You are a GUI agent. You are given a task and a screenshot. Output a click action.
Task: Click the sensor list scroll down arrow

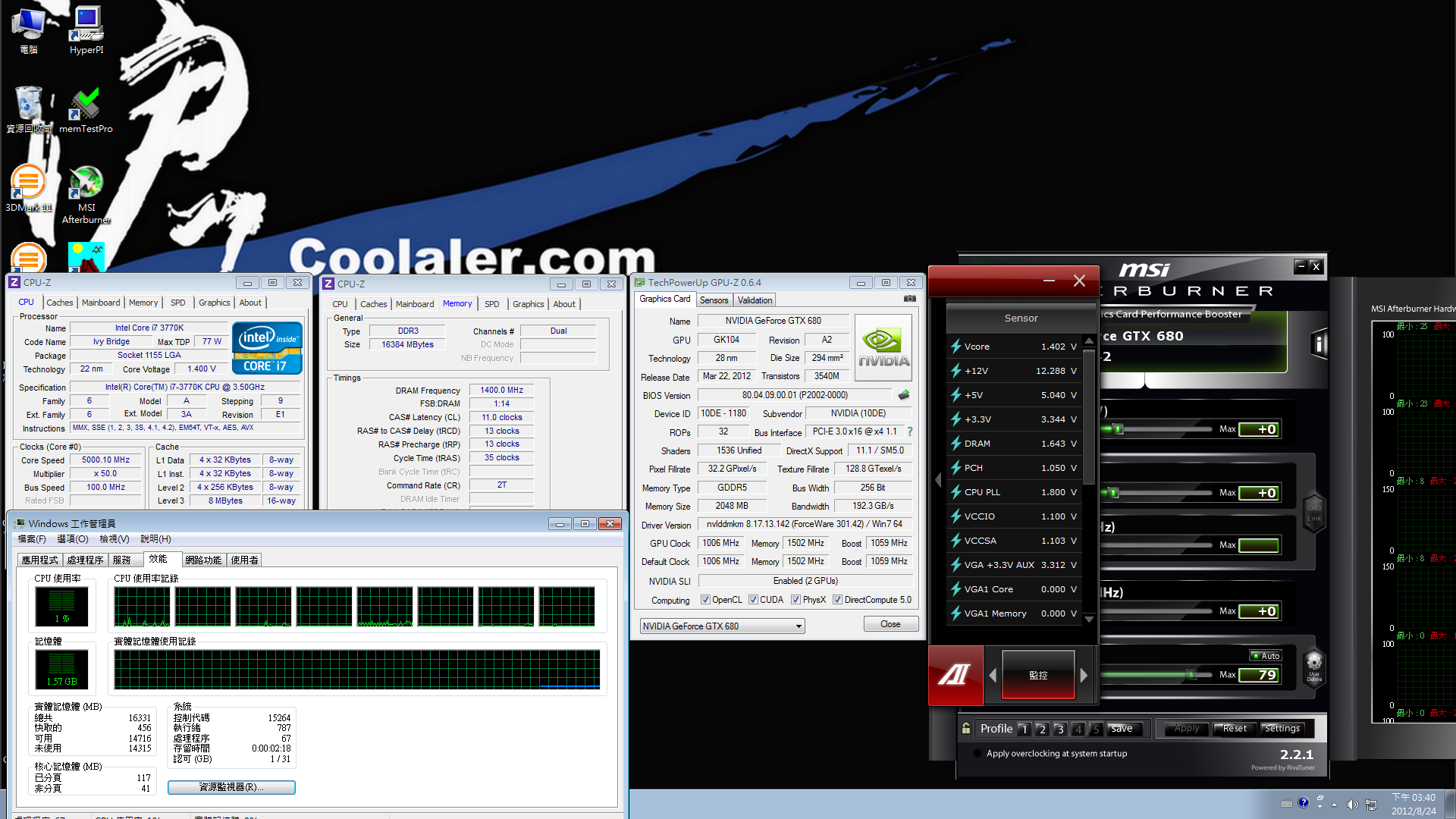tap(1089, 620)
